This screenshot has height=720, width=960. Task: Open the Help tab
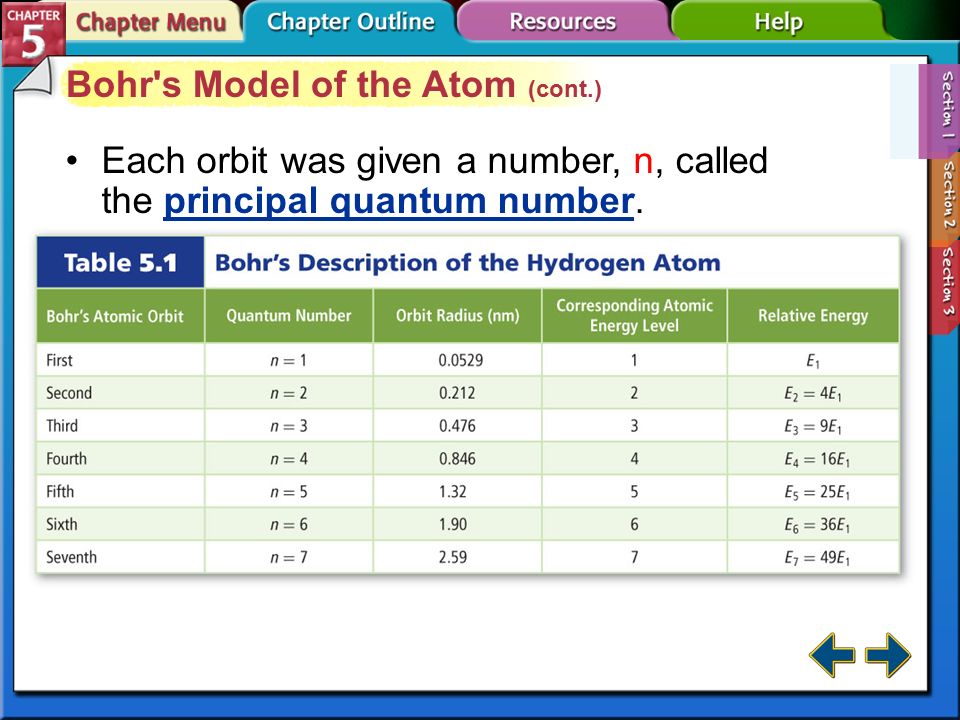tap(778, 21)
